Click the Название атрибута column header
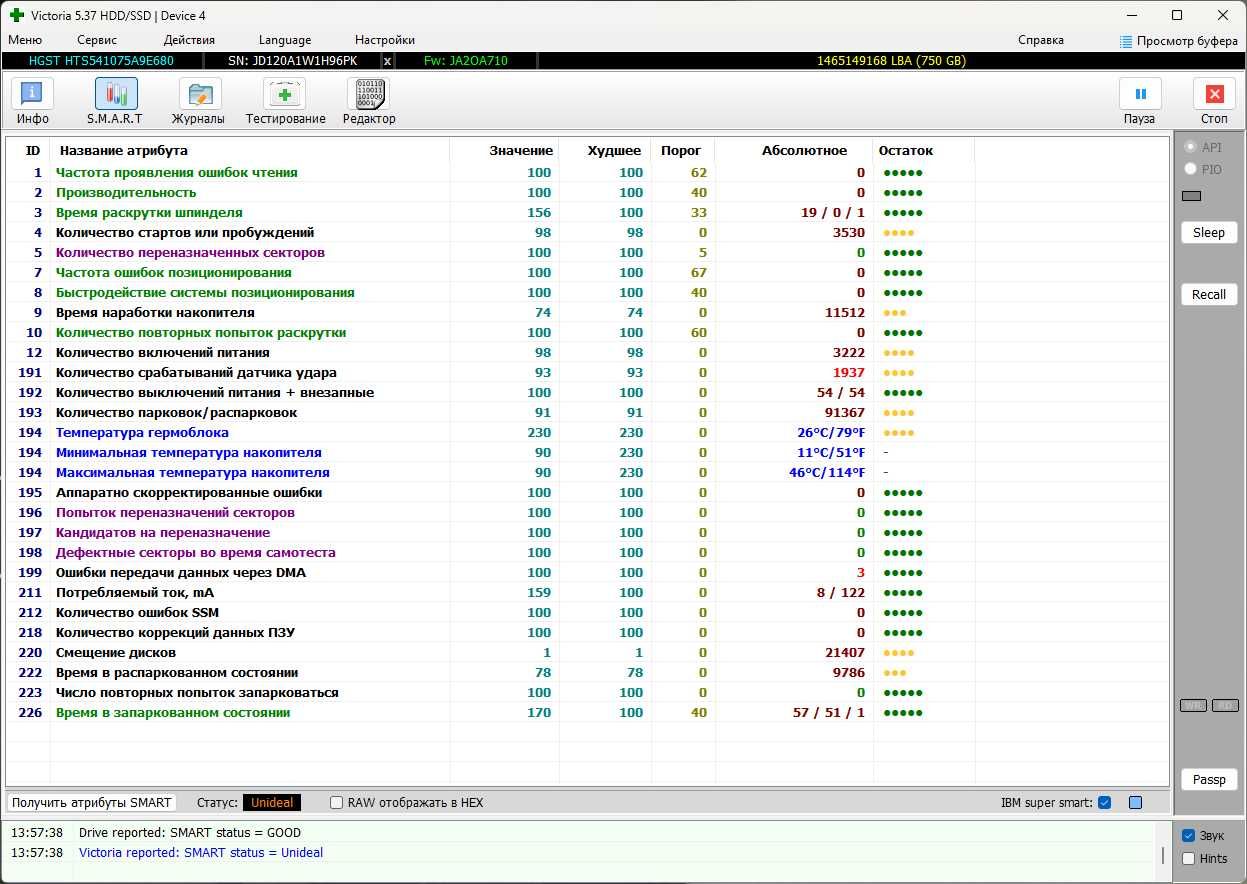Image resolution: width=1247 pixels, height=884 pixels. click(123, 151)
